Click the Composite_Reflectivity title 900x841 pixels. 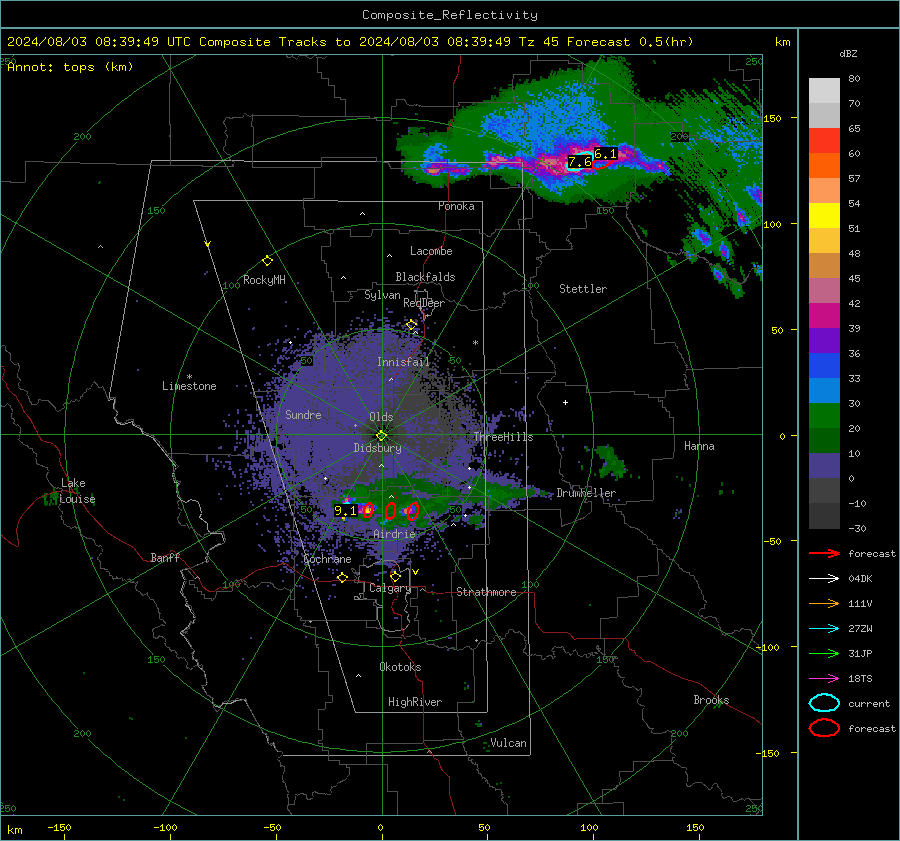450,15
